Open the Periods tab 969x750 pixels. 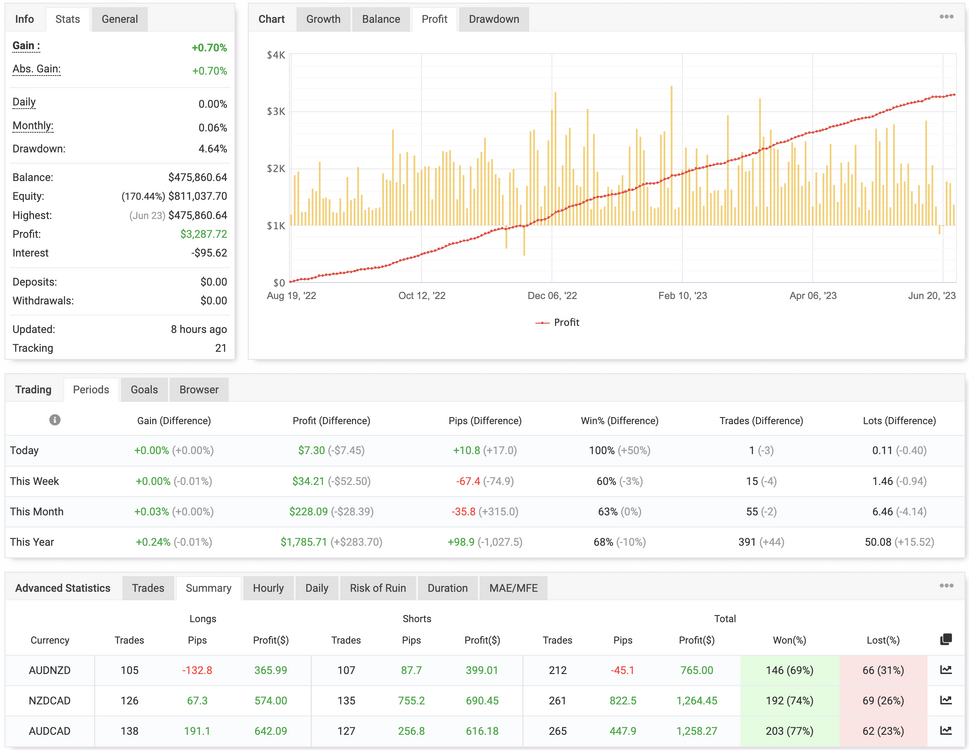coord(91,390)
